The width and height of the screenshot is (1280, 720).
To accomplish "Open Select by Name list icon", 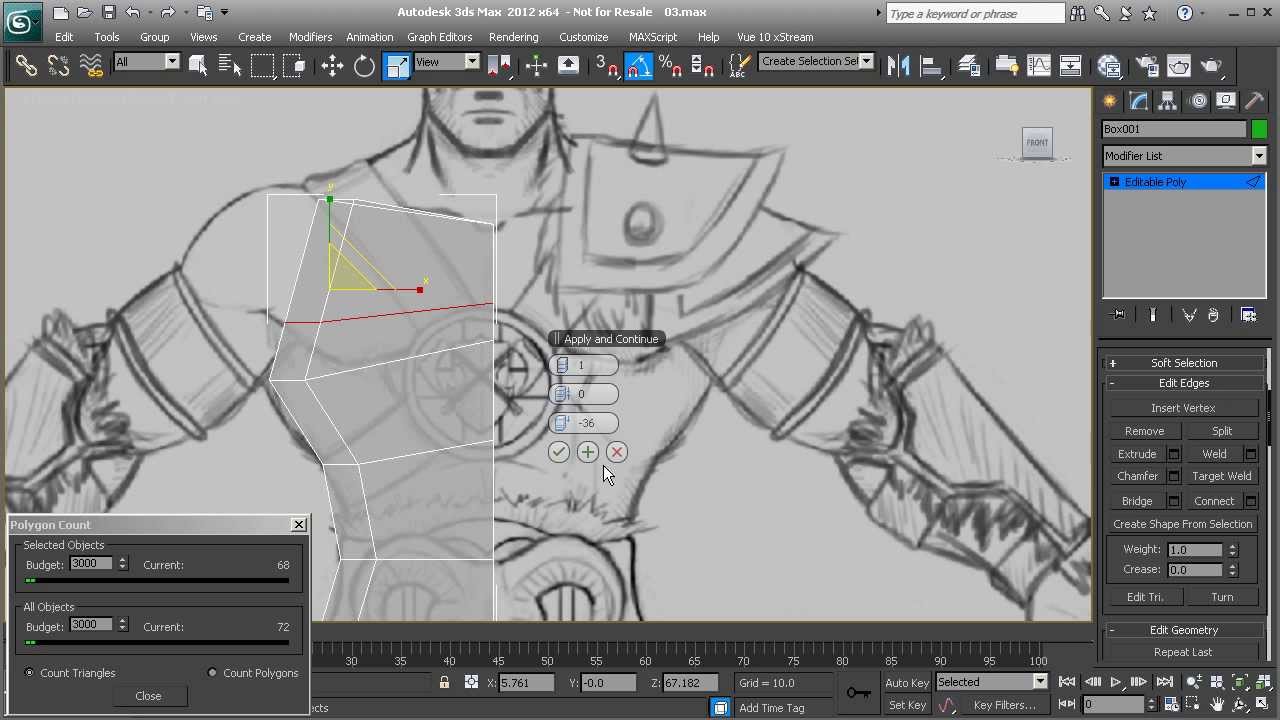I will coord(230,66).
